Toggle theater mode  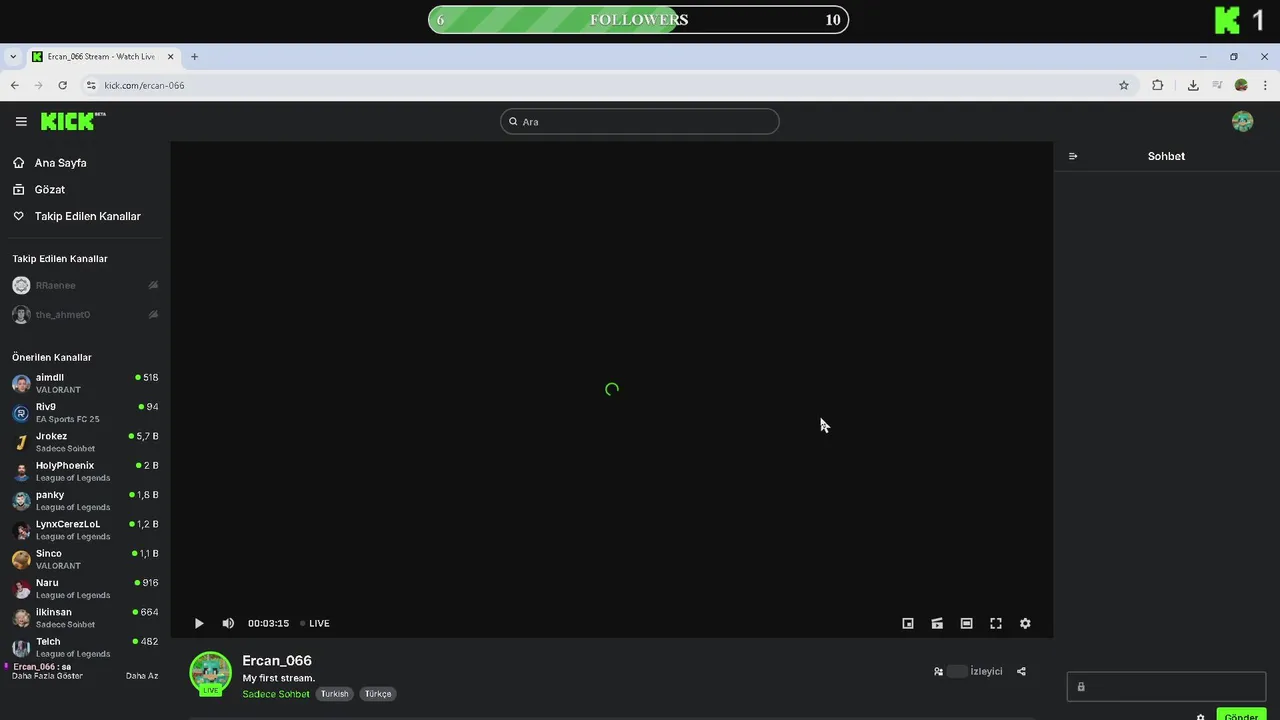pyautogui.click(x=966, y=623)
